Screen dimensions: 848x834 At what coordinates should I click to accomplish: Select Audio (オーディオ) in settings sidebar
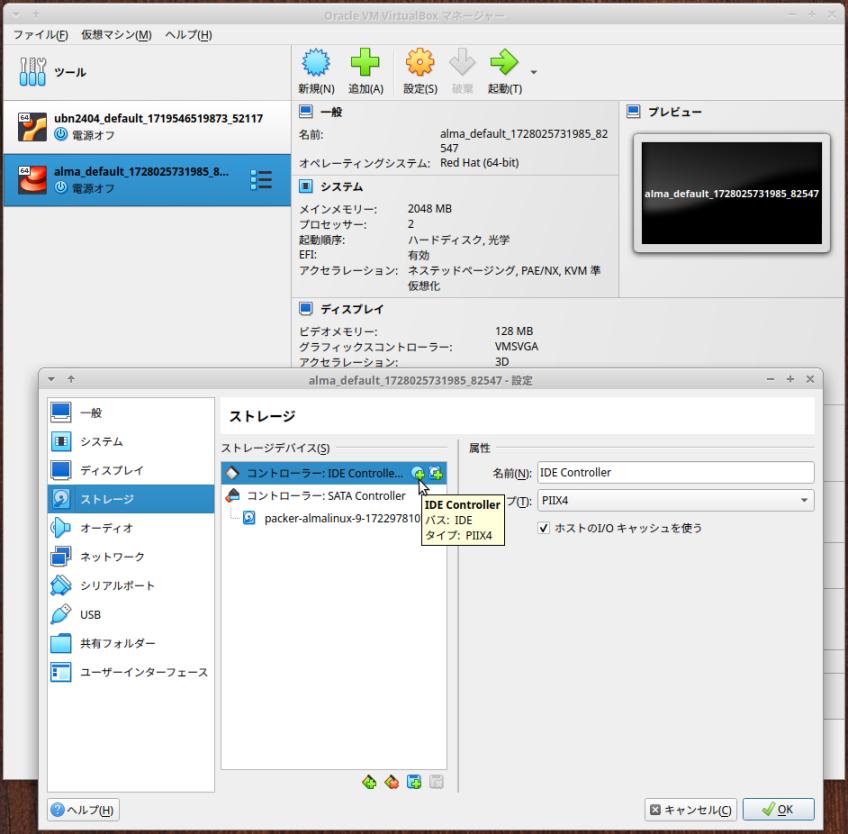point(131,528)
